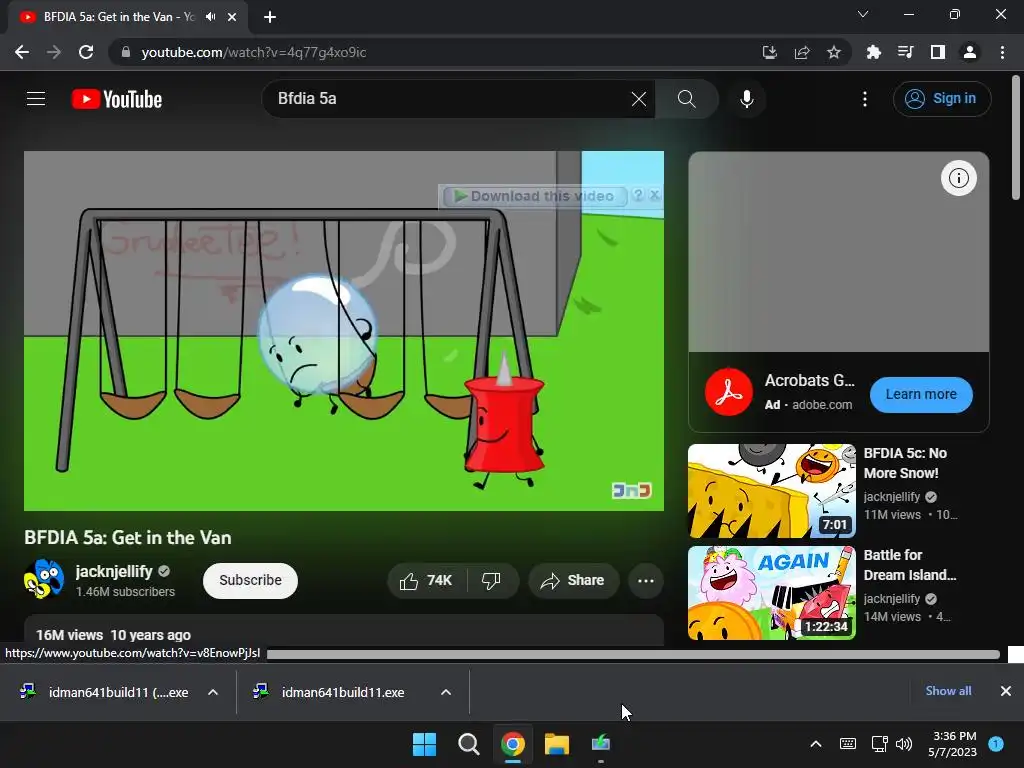The height and width of the screenshot is (768, 1024).
Task: Expand options for idman641build11.exe download
Action: point(446,692)
